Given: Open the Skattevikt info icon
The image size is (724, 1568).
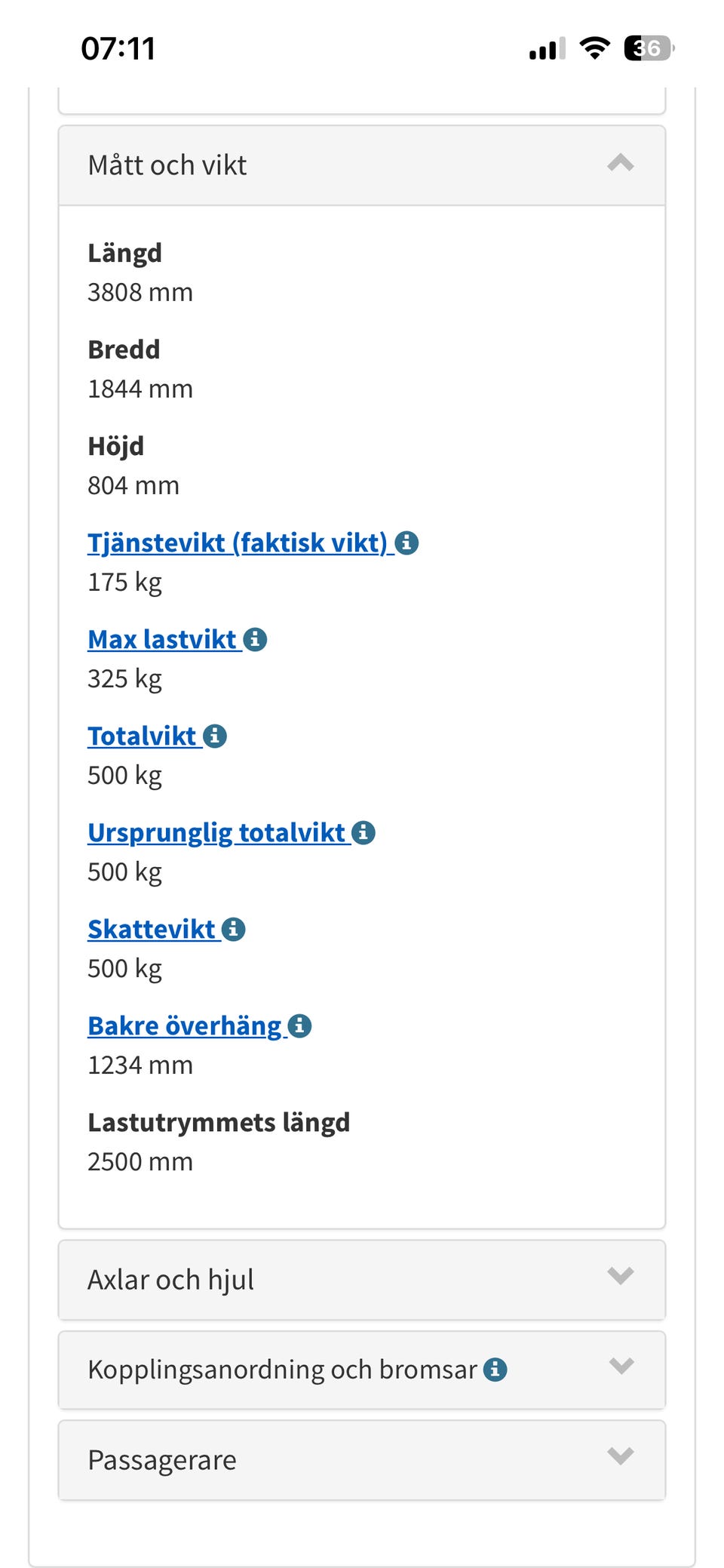Looking at the screenshot, I should pos(234,929).
